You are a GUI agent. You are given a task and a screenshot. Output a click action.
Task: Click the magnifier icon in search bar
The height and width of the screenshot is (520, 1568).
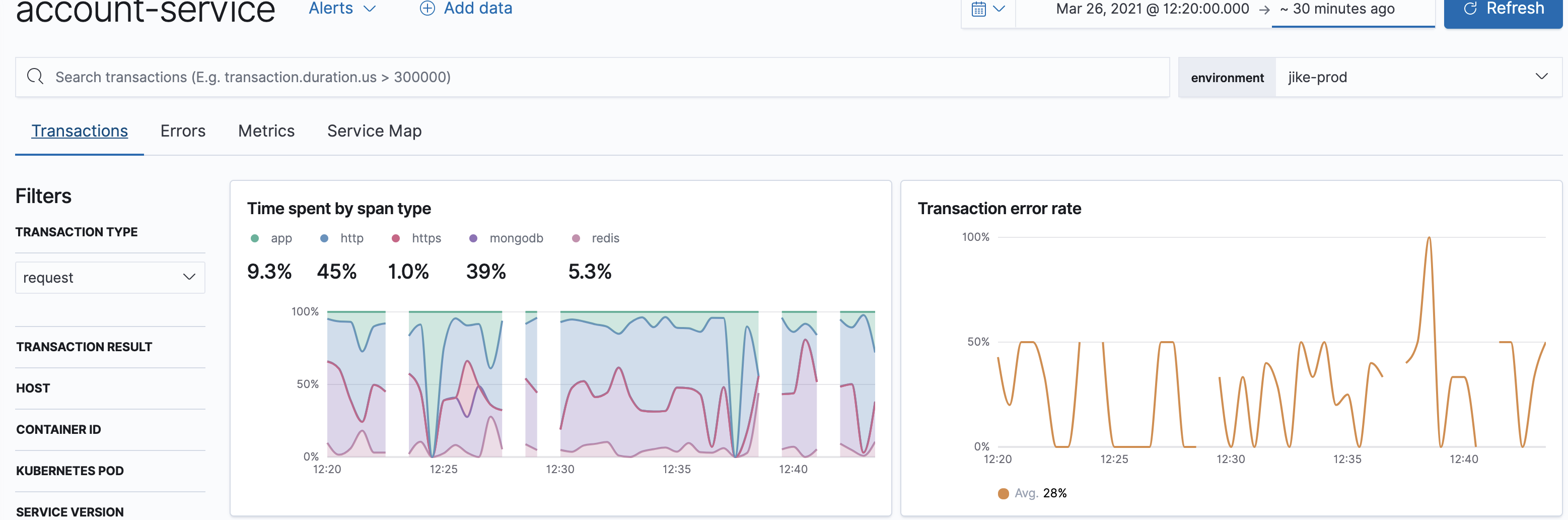coord(35,77)
